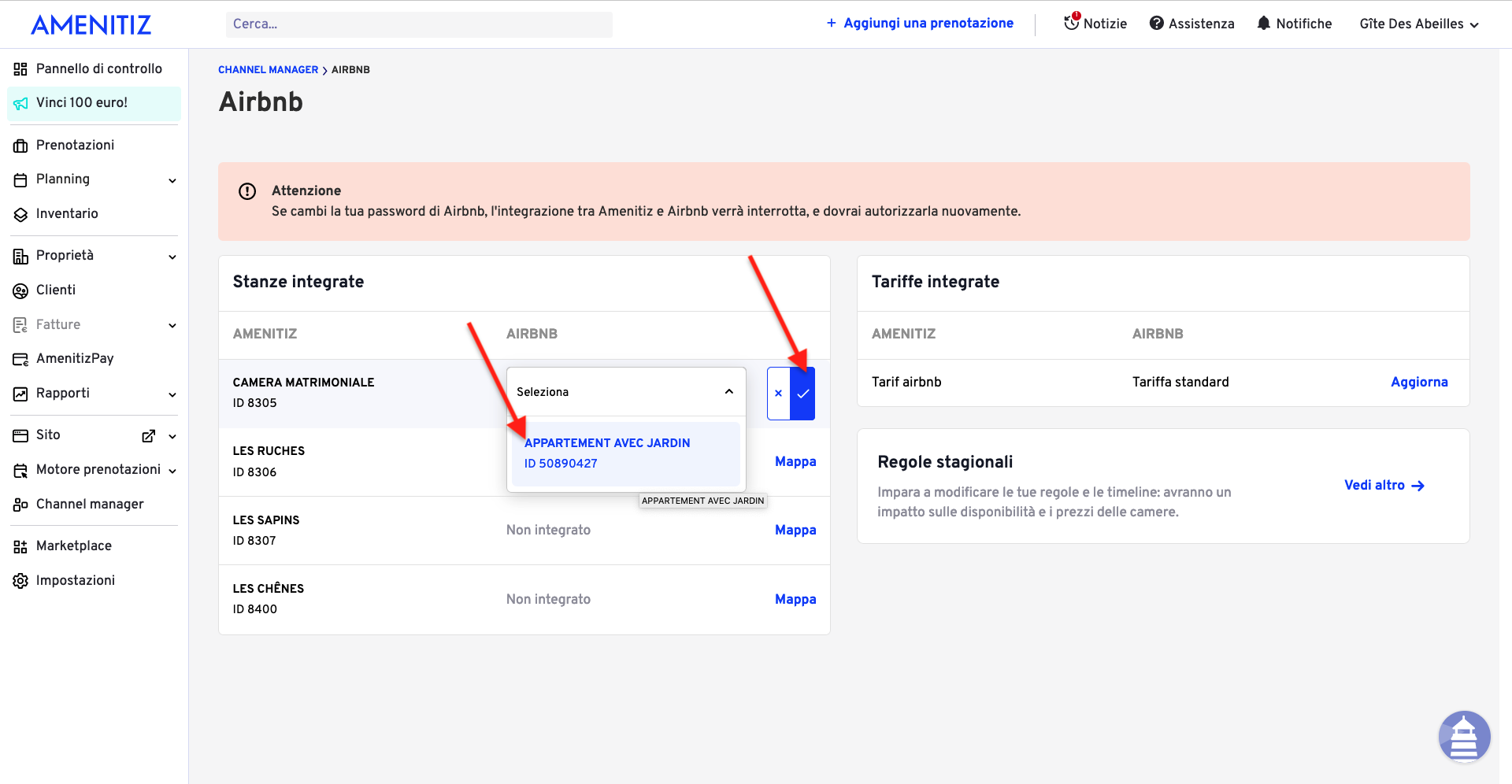Screen dimensions: 1512x784
Task: Click Non integrato in LES SAPINS row
Action: point(548,530)
